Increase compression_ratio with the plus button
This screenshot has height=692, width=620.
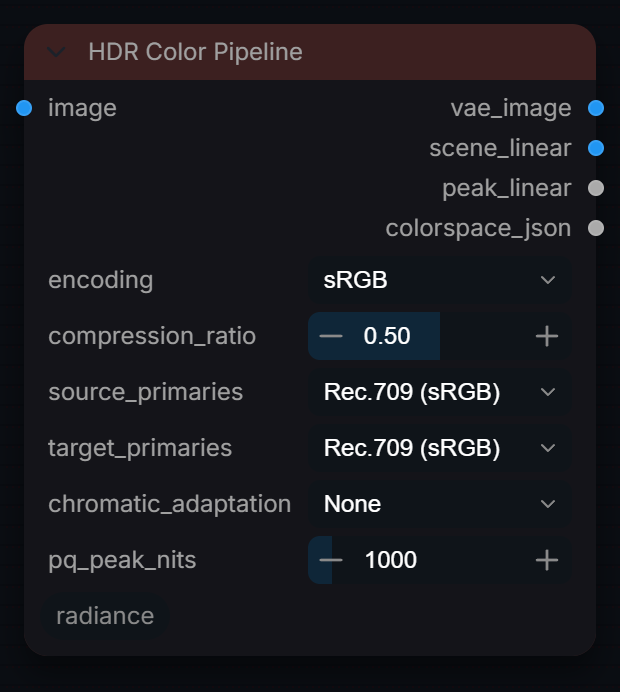point(547,336)
